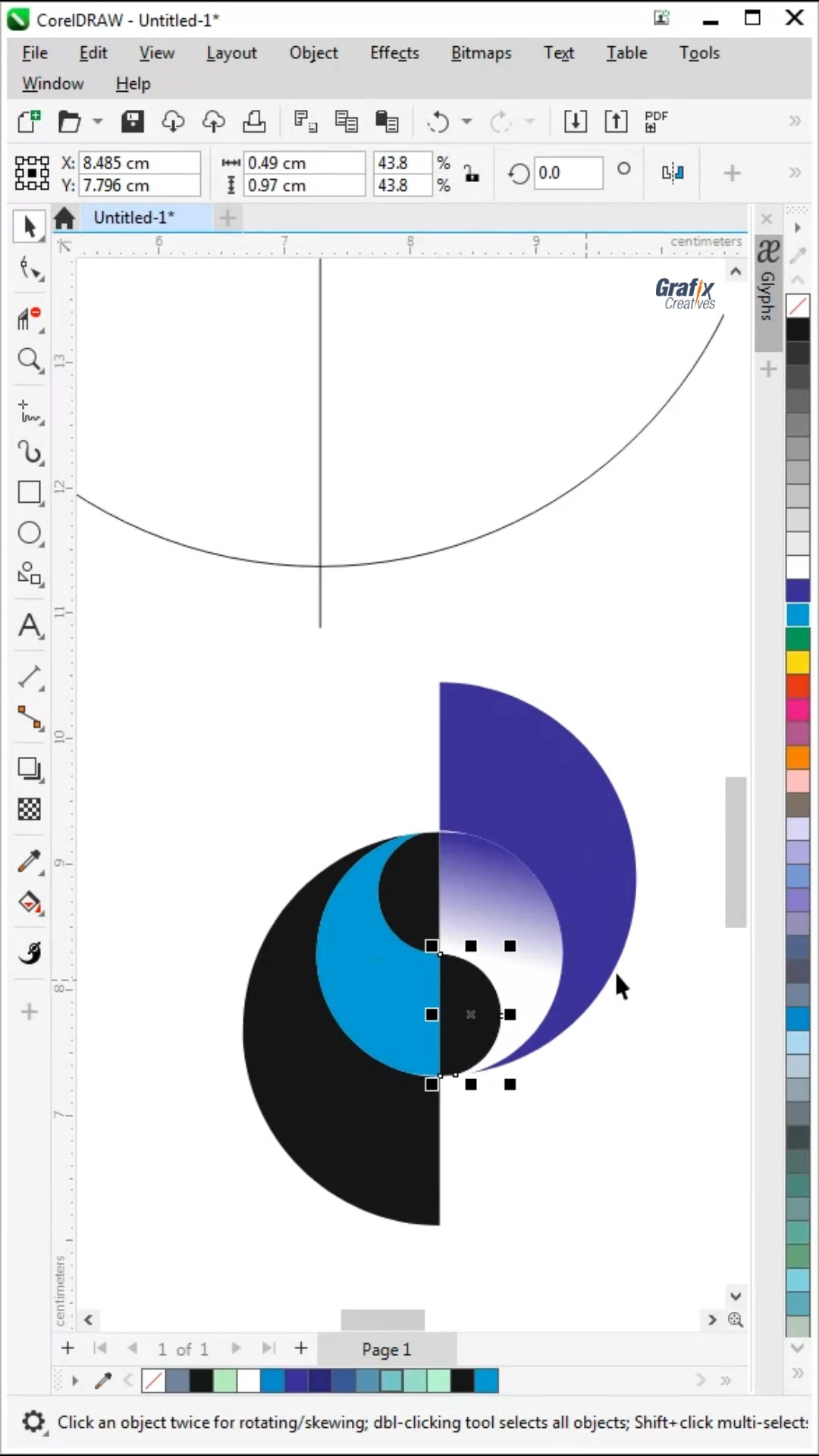This screenshot has height=1456, width=819.
Task: Expand the document palette overflow chevron
Action: [x=726, y=1381]
